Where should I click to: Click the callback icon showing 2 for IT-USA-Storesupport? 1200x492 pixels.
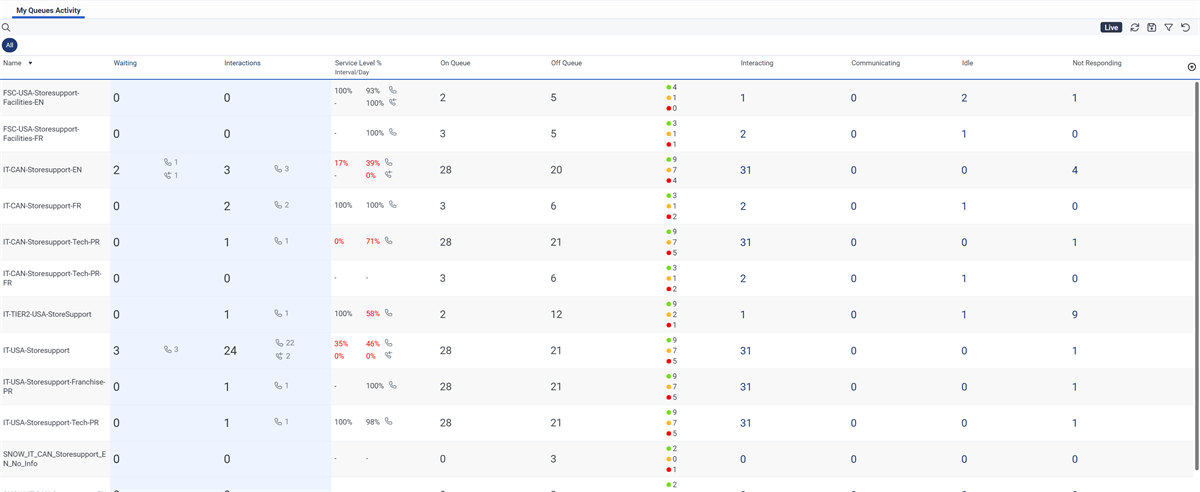pyautogui.click(x=278, y=356)
